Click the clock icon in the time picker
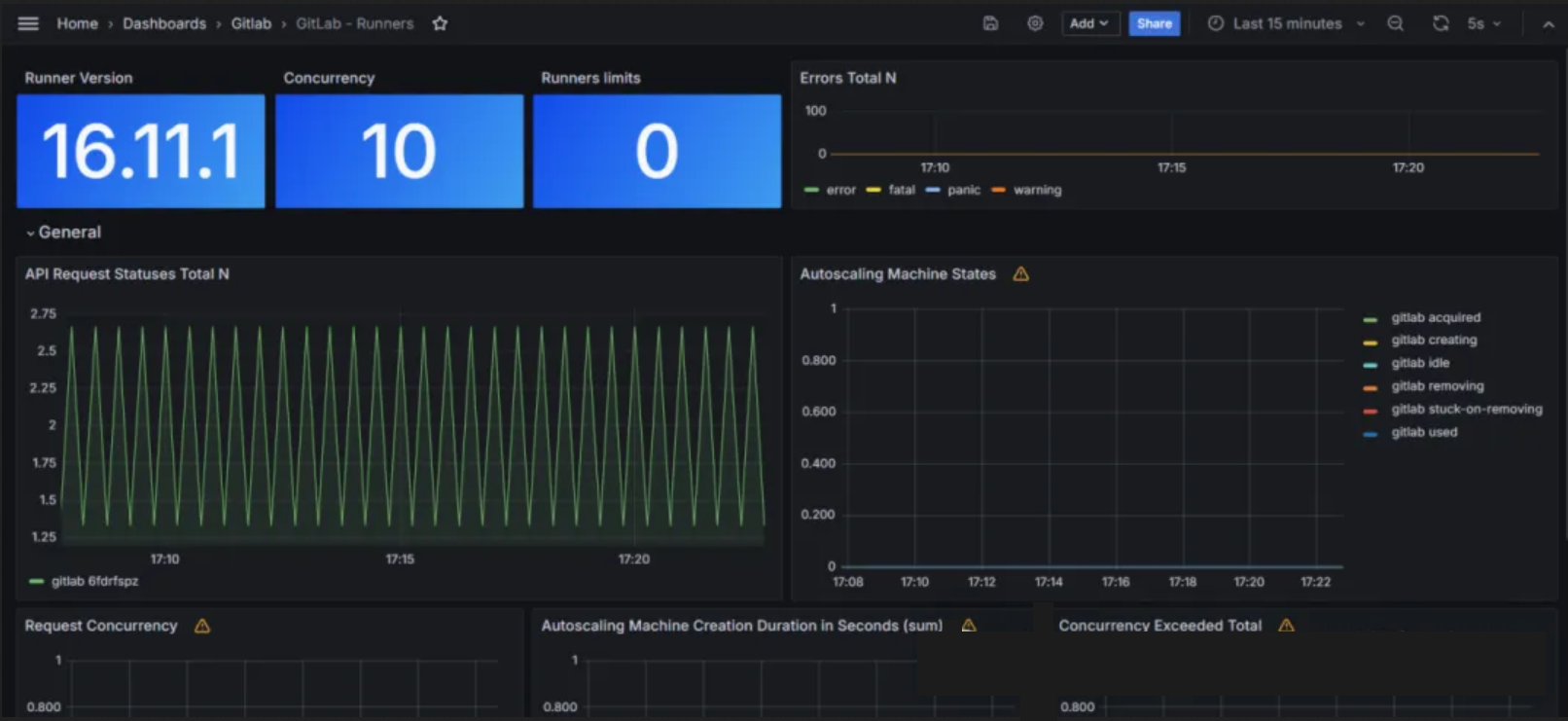Viewport: 1568px width, 721px height. tap(1216, 23)
